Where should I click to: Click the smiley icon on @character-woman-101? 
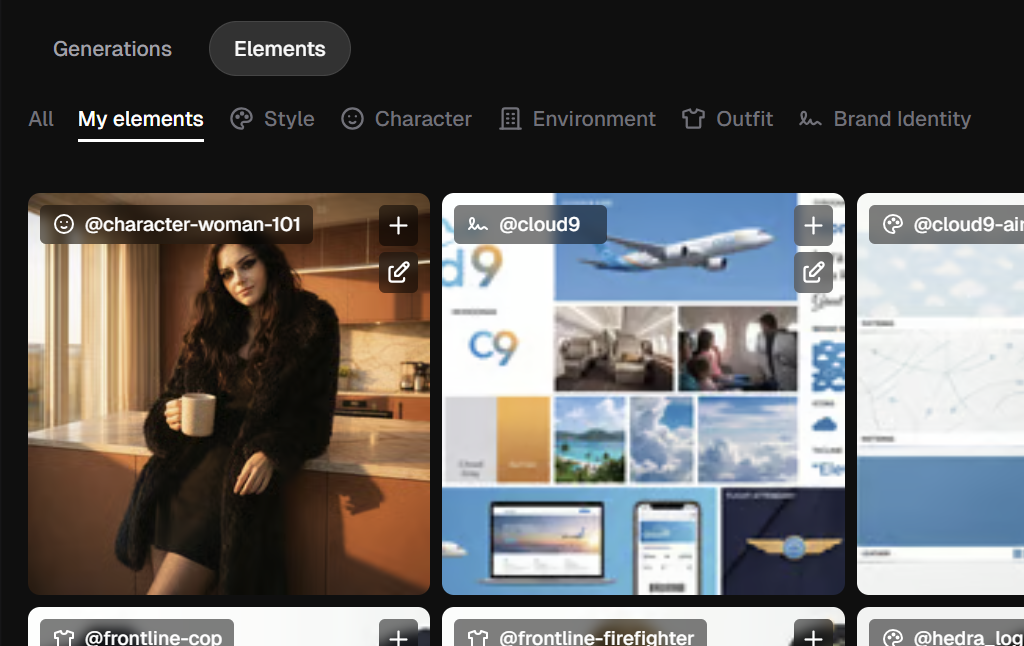[x=63, y=225]
